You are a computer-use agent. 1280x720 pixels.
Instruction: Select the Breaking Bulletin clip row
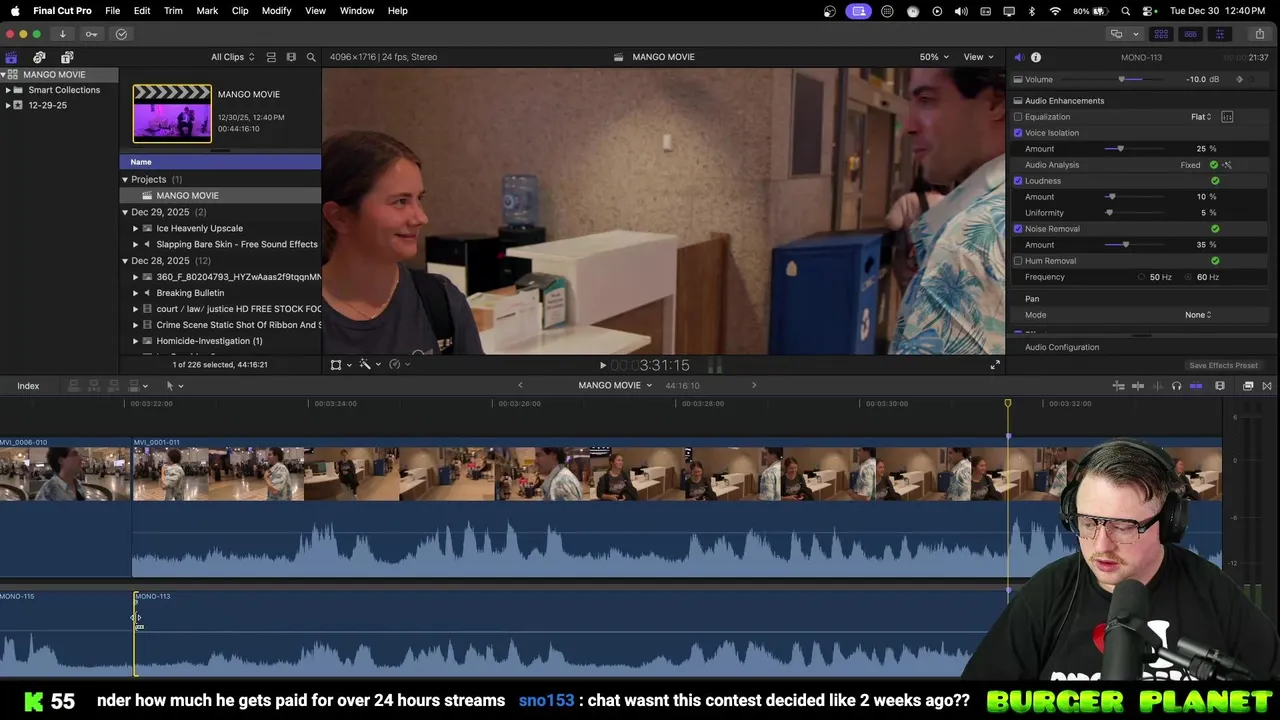point(221,293)
